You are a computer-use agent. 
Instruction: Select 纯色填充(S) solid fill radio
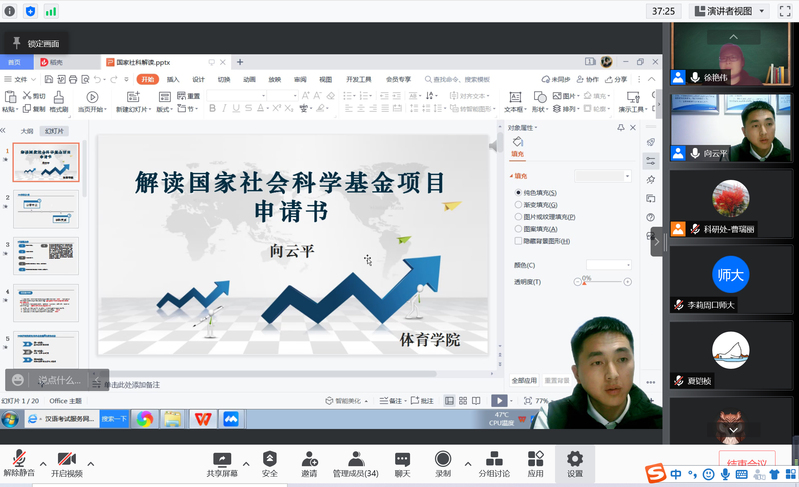[519, 193]
